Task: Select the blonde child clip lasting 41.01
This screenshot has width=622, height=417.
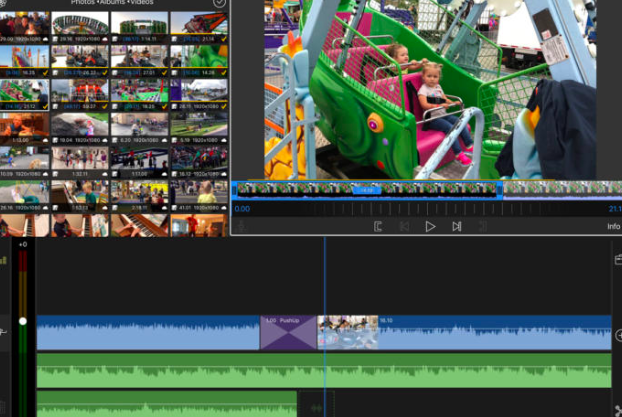Action: tap(199, 196)
